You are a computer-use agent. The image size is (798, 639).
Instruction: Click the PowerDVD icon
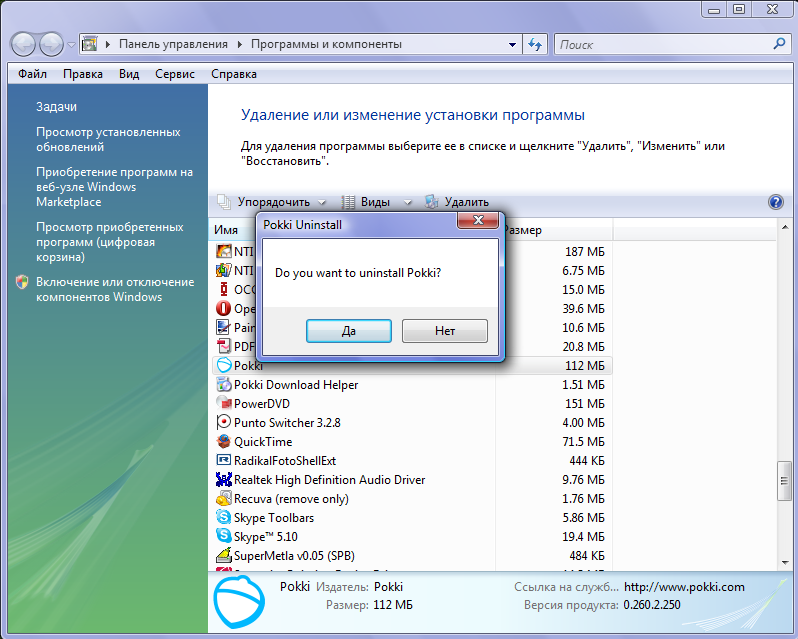(x=223, y=403)
